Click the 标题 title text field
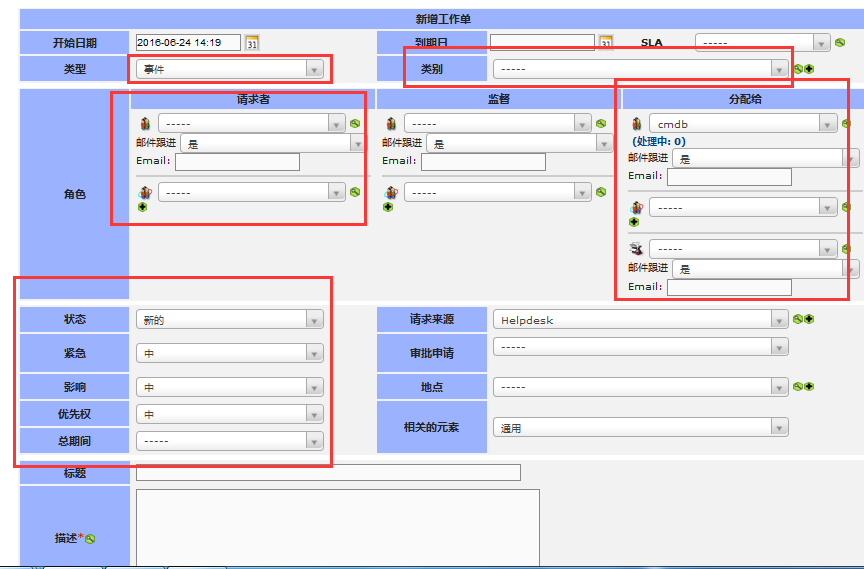The height and width of the screenshot is (569, 864). [x=328, y=473]
